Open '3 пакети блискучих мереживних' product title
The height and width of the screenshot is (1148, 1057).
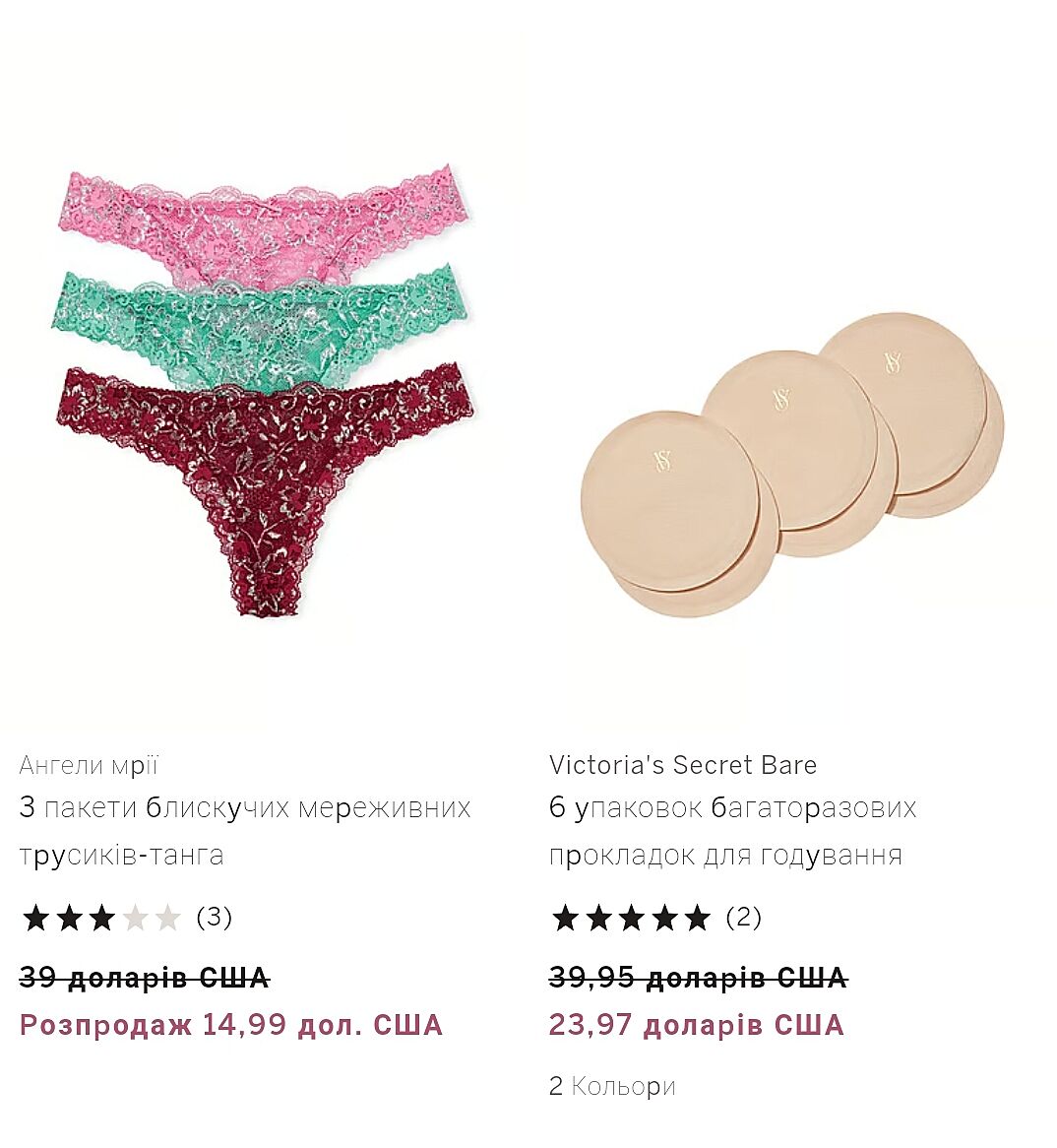click(244, 831)
